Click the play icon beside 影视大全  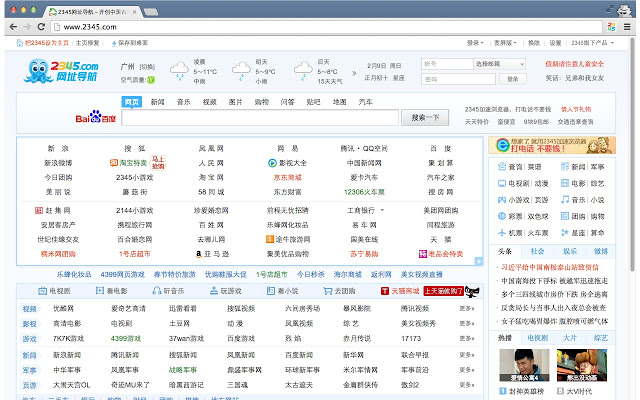pos(272,163)
